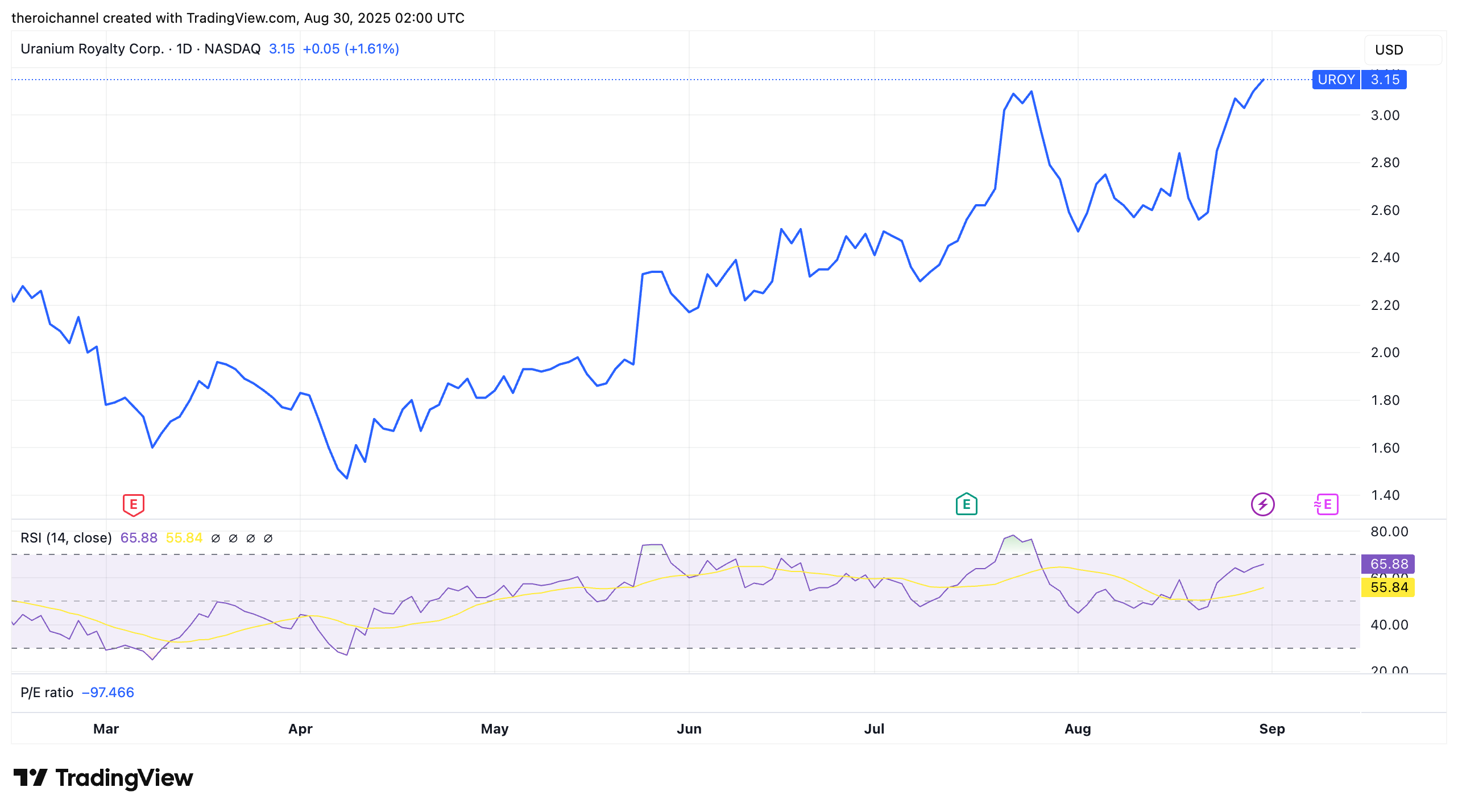1458x812 pixels.
Task: Click the 2.00 price level on axis
Action: coord(1385,353)
